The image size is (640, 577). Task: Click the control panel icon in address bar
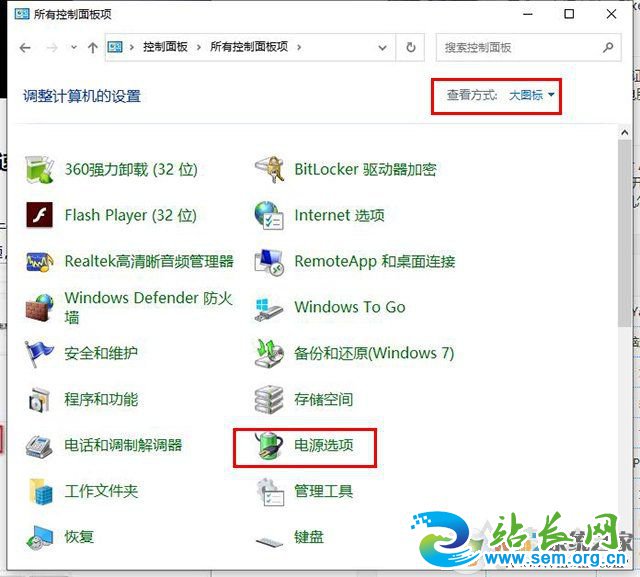click(x=115, y=47)
